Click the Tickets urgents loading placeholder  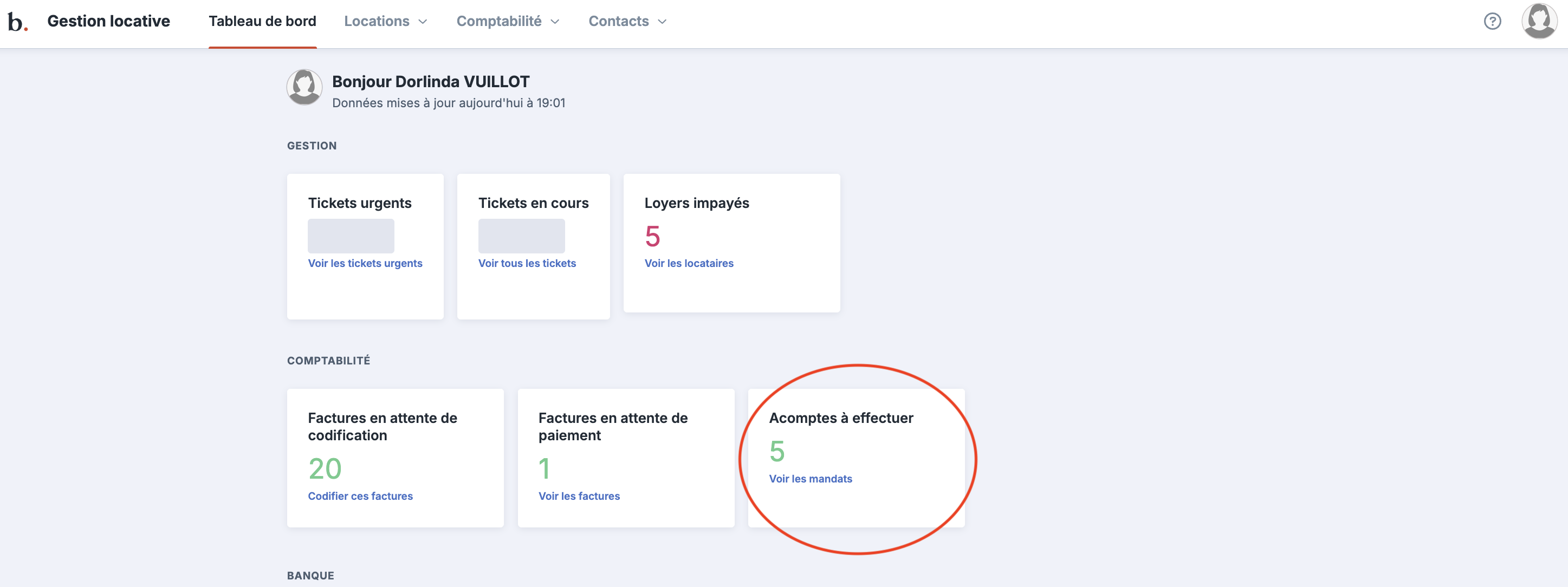click(x=351, y=236)
